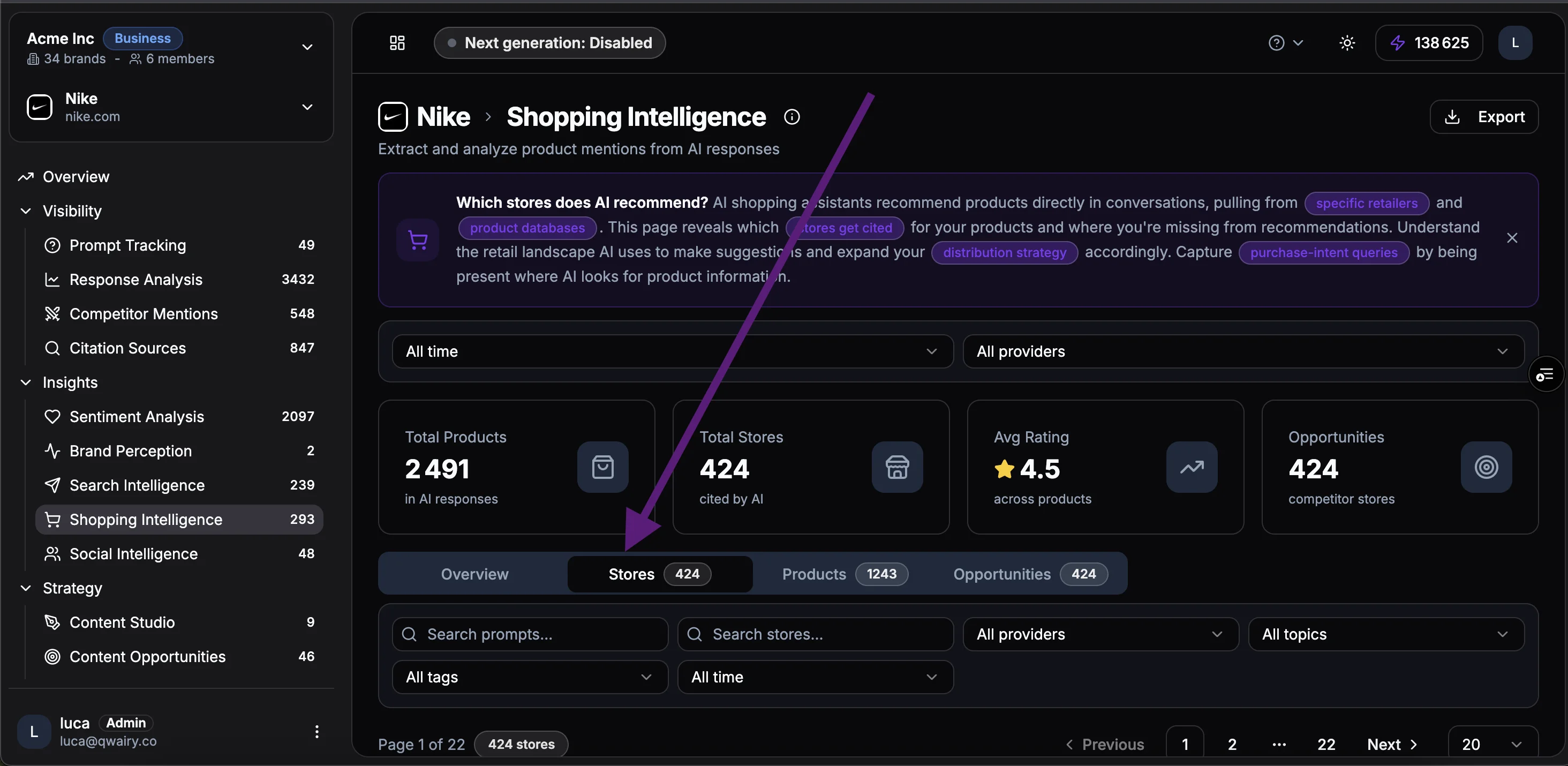The image size is (1568, 766).
Task: Open Prompt Tracking from the sidebar
Action: coord(127,245)
